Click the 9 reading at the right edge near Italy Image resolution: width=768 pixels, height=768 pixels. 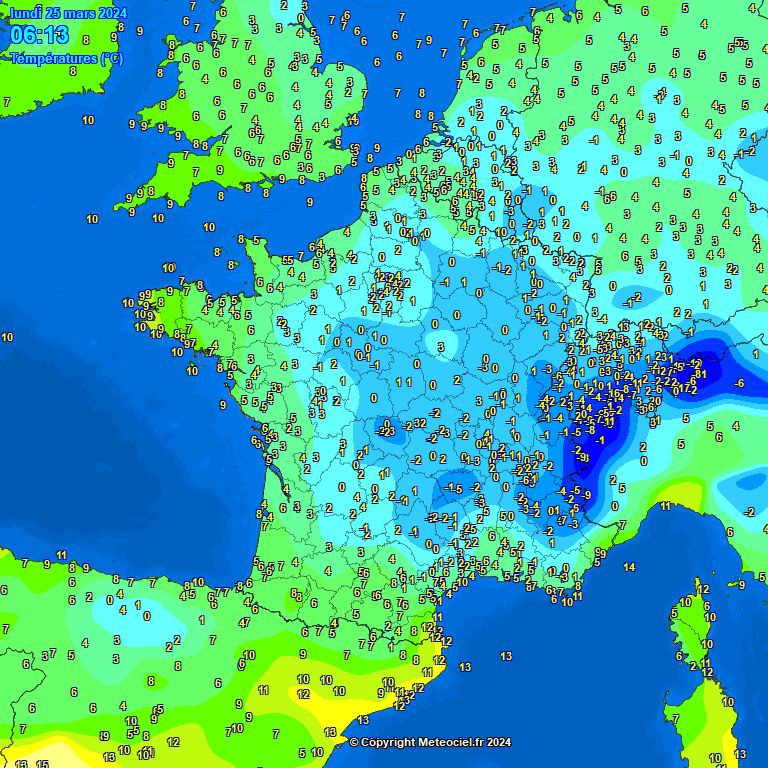pyautogui.click(x=741, y=585)
